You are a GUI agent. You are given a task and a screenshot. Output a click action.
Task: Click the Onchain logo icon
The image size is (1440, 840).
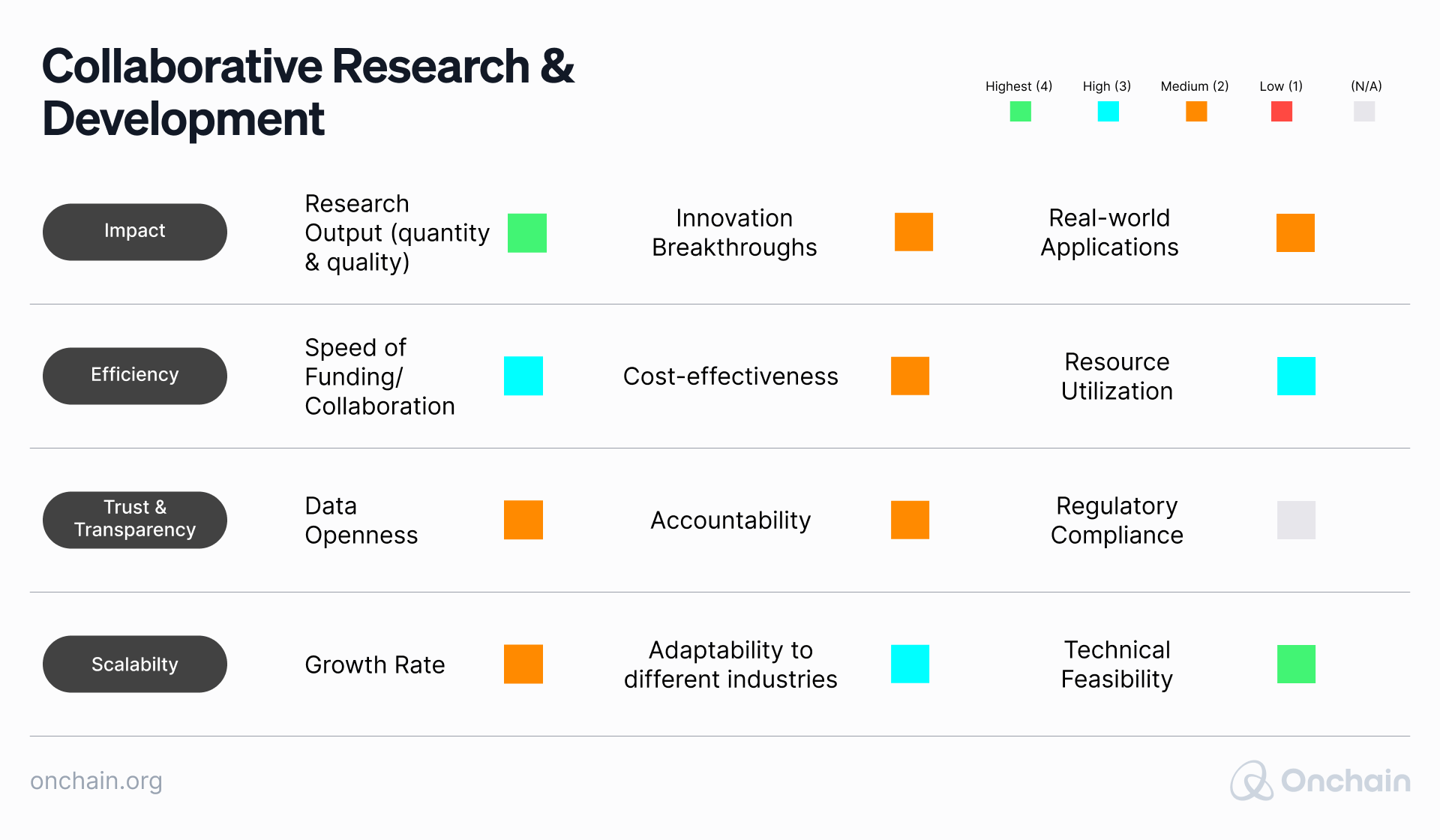click(x=1251, y=781)
